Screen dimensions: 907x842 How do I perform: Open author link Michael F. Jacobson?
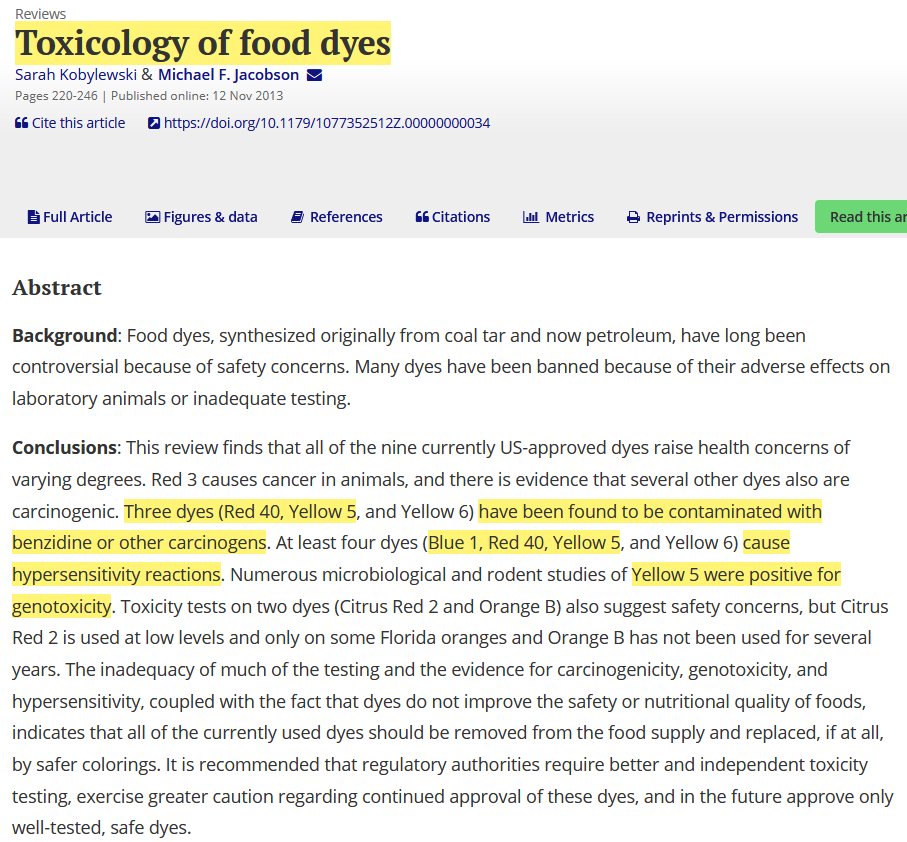[228, 75]
